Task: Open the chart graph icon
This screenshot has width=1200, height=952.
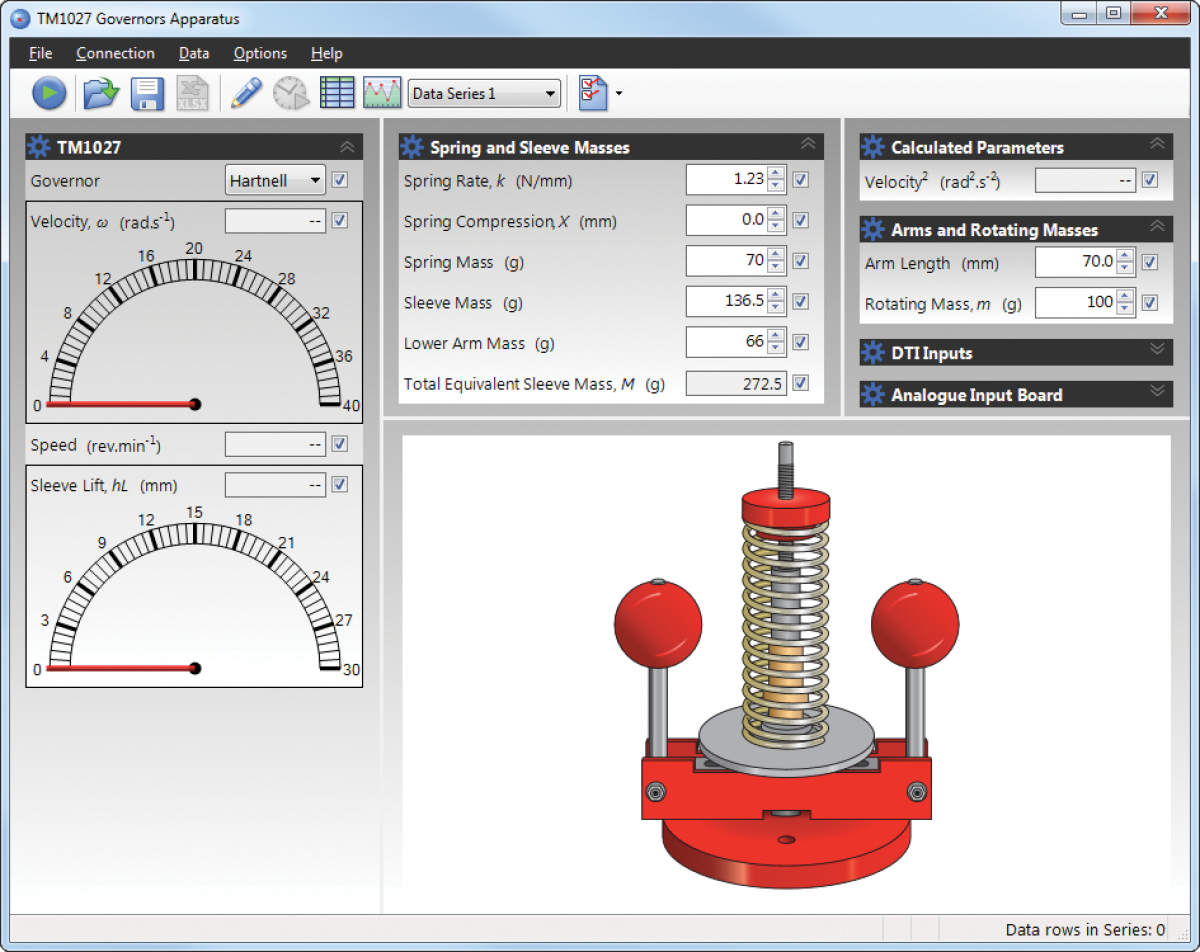Action: (382, 93)
